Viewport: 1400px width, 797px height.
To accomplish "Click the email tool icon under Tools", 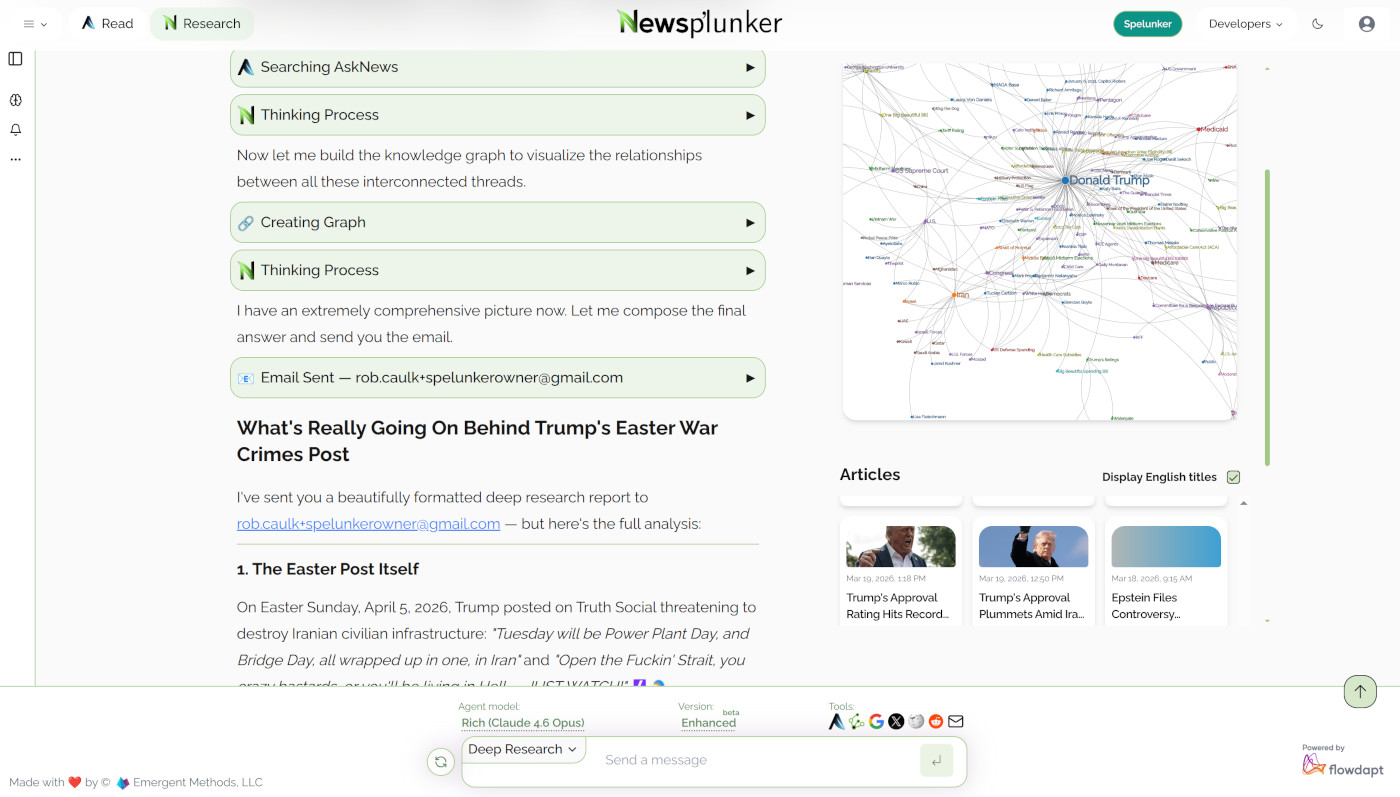I will pos(956,721).
